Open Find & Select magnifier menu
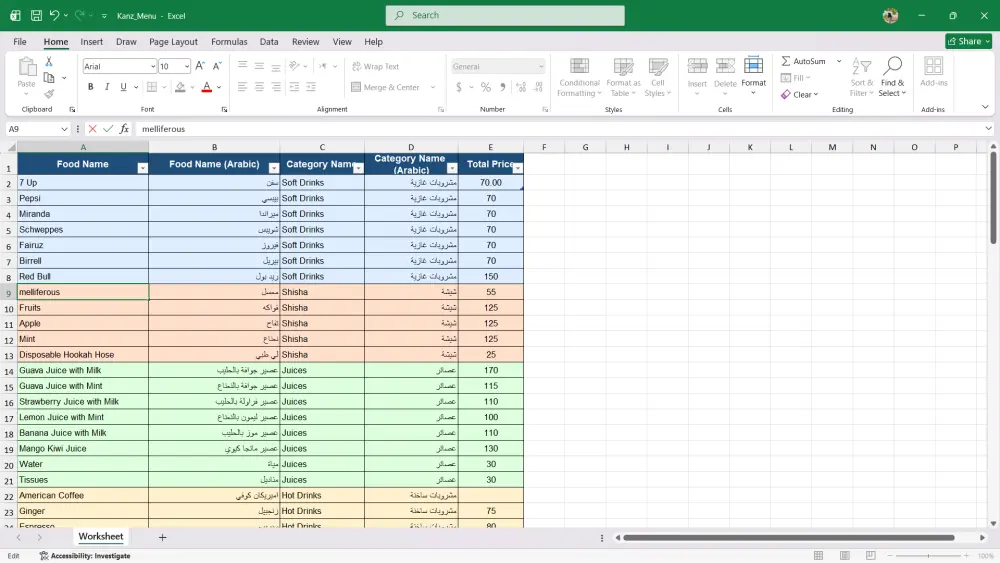The image size is (1000, 563). click(x=892, y=77)
